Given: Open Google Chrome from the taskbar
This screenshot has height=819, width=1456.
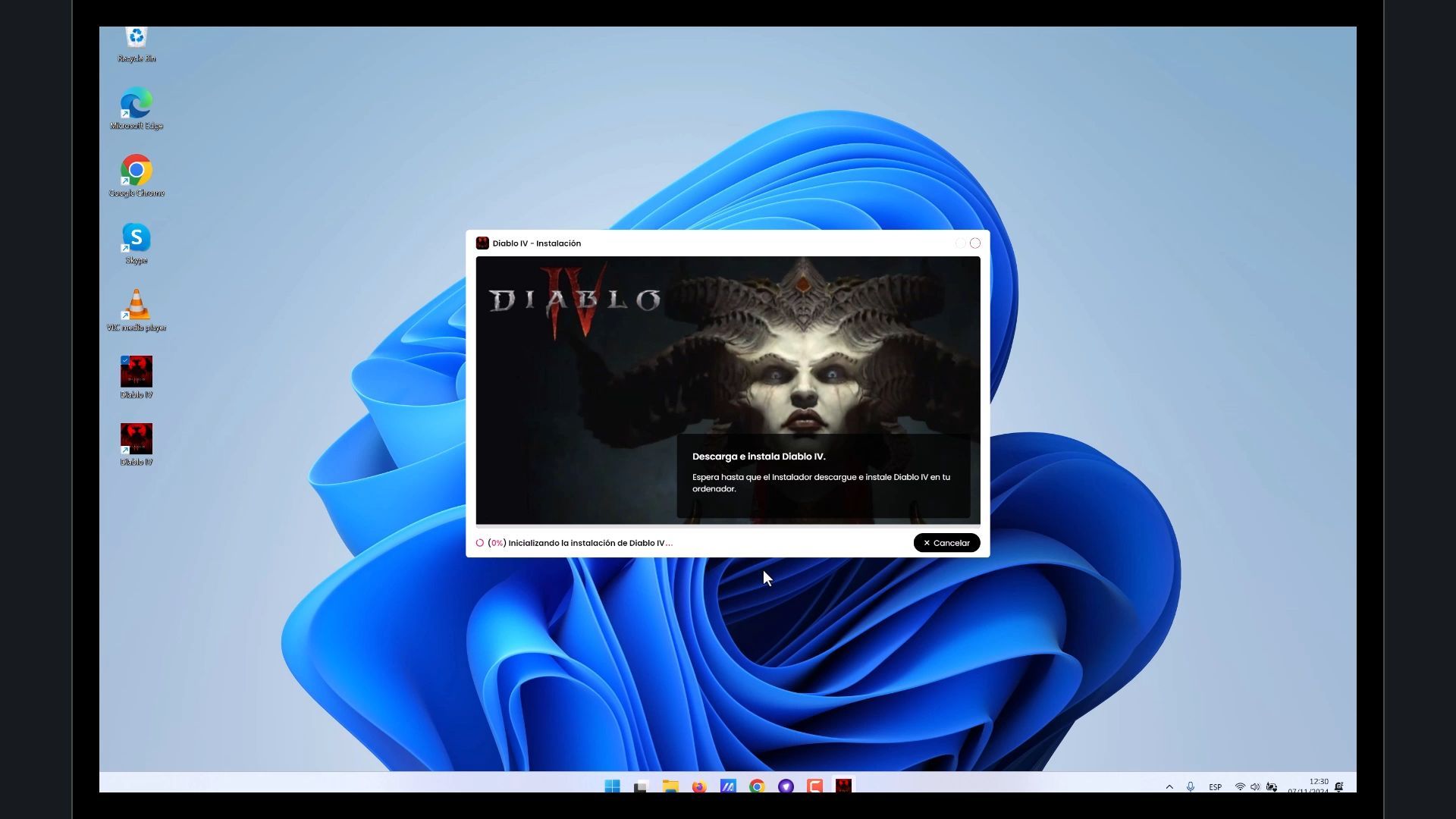Looking at the screenshot, I should 757,786.
